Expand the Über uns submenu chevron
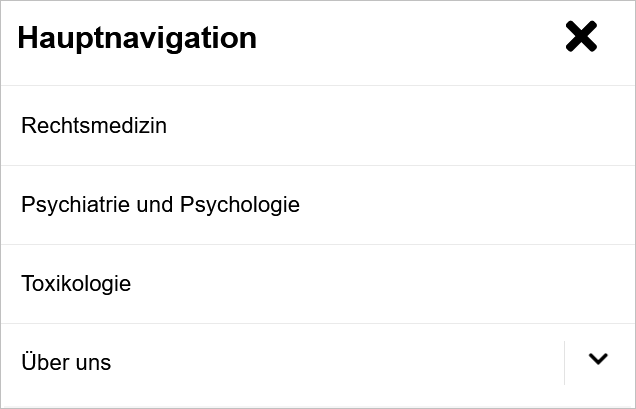The width and height of the screenshot is (636, 409). 598,360
